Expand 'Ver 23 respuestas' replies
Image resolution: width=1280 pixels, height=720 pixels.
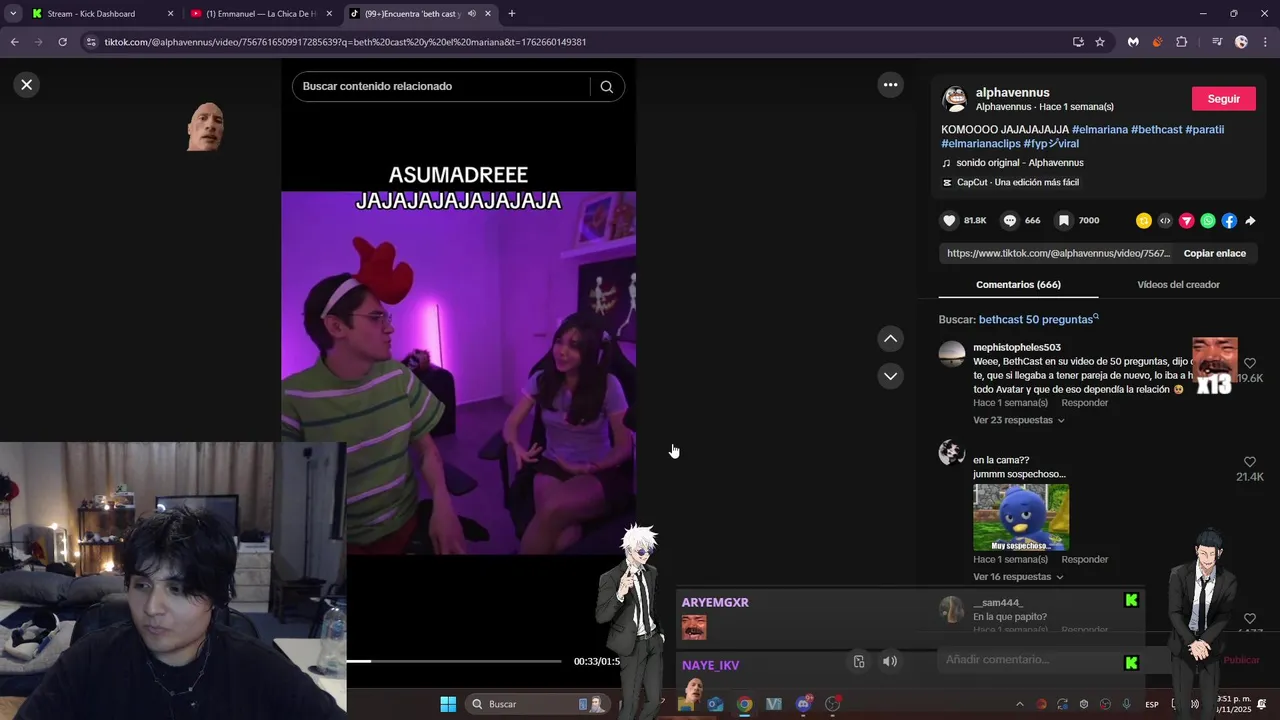click(x=1018, y=421)
